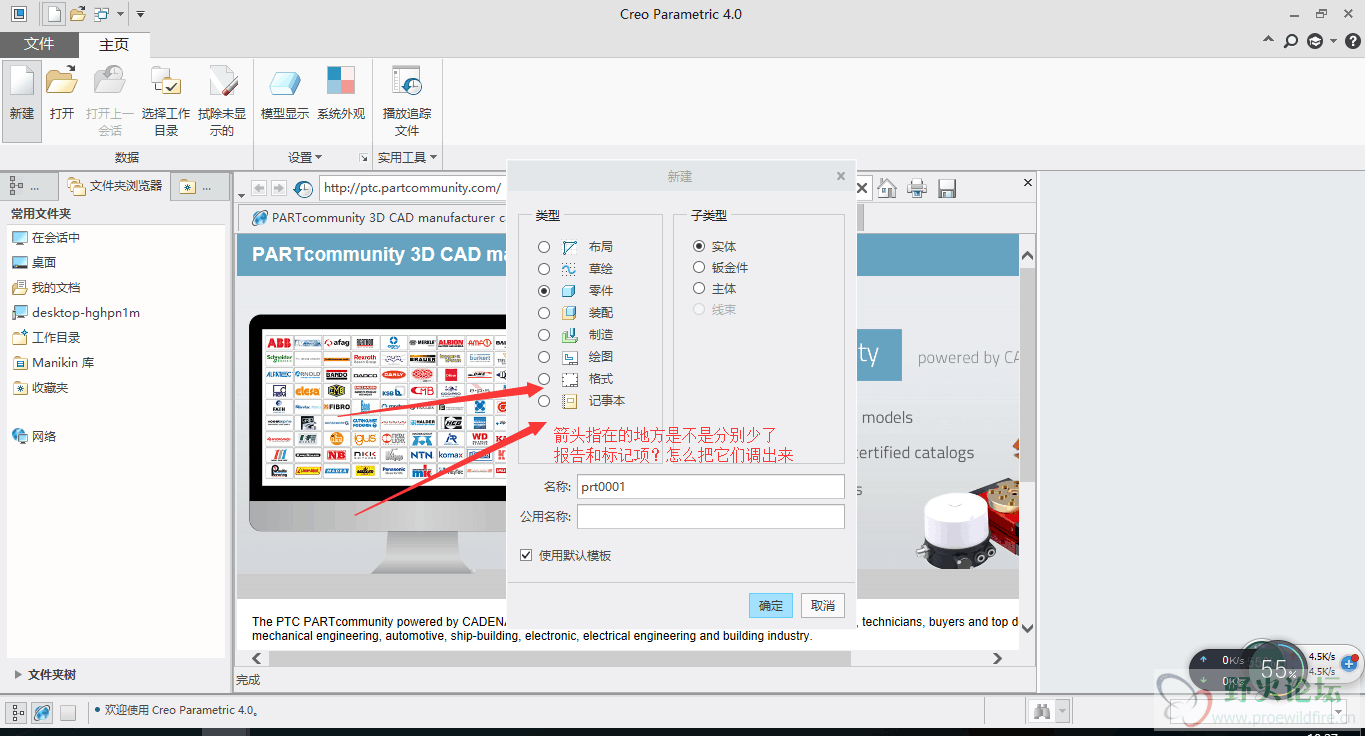
Task: Toggle the navigator display icon in status bar
Action: [18, 712]
